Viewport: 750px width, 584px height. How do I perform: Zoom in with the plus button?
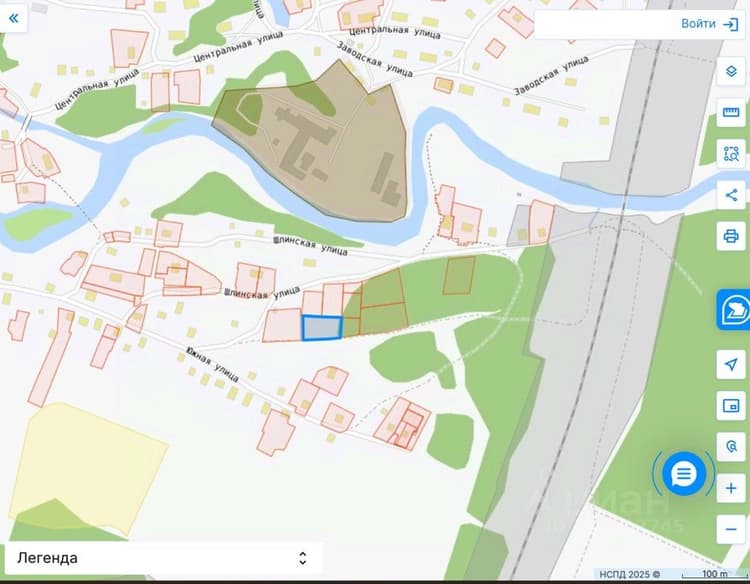[731, 488]
